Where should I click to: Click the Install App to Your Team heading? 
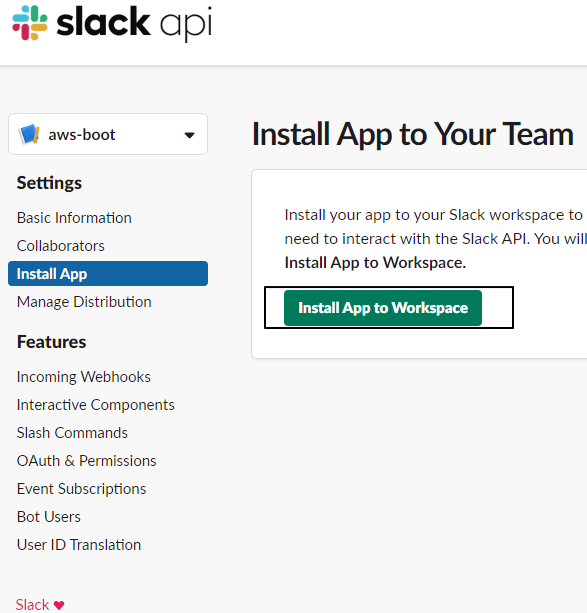click(x=413, y=134)
